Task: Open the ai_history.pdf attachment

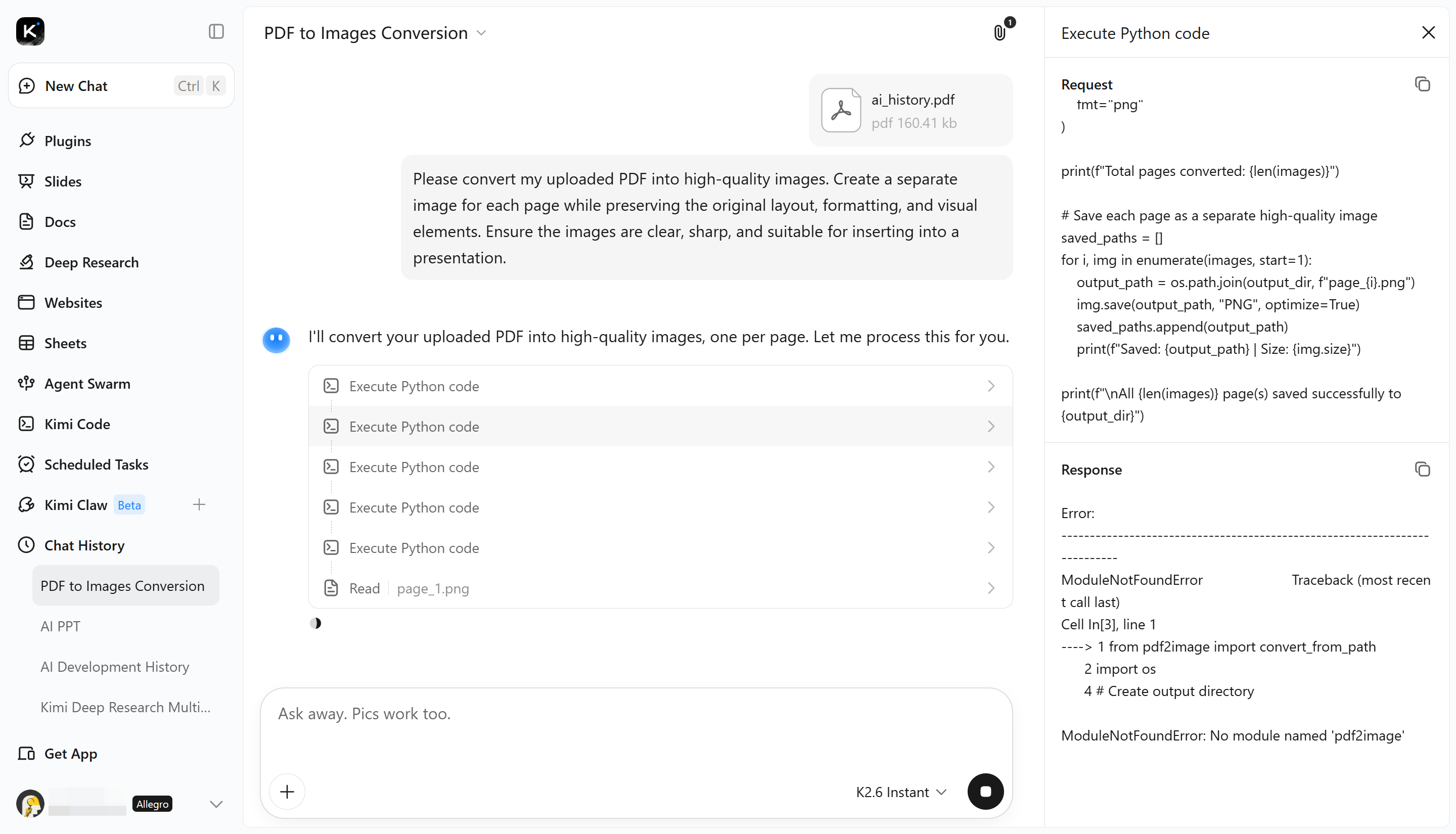Action: 911,111
